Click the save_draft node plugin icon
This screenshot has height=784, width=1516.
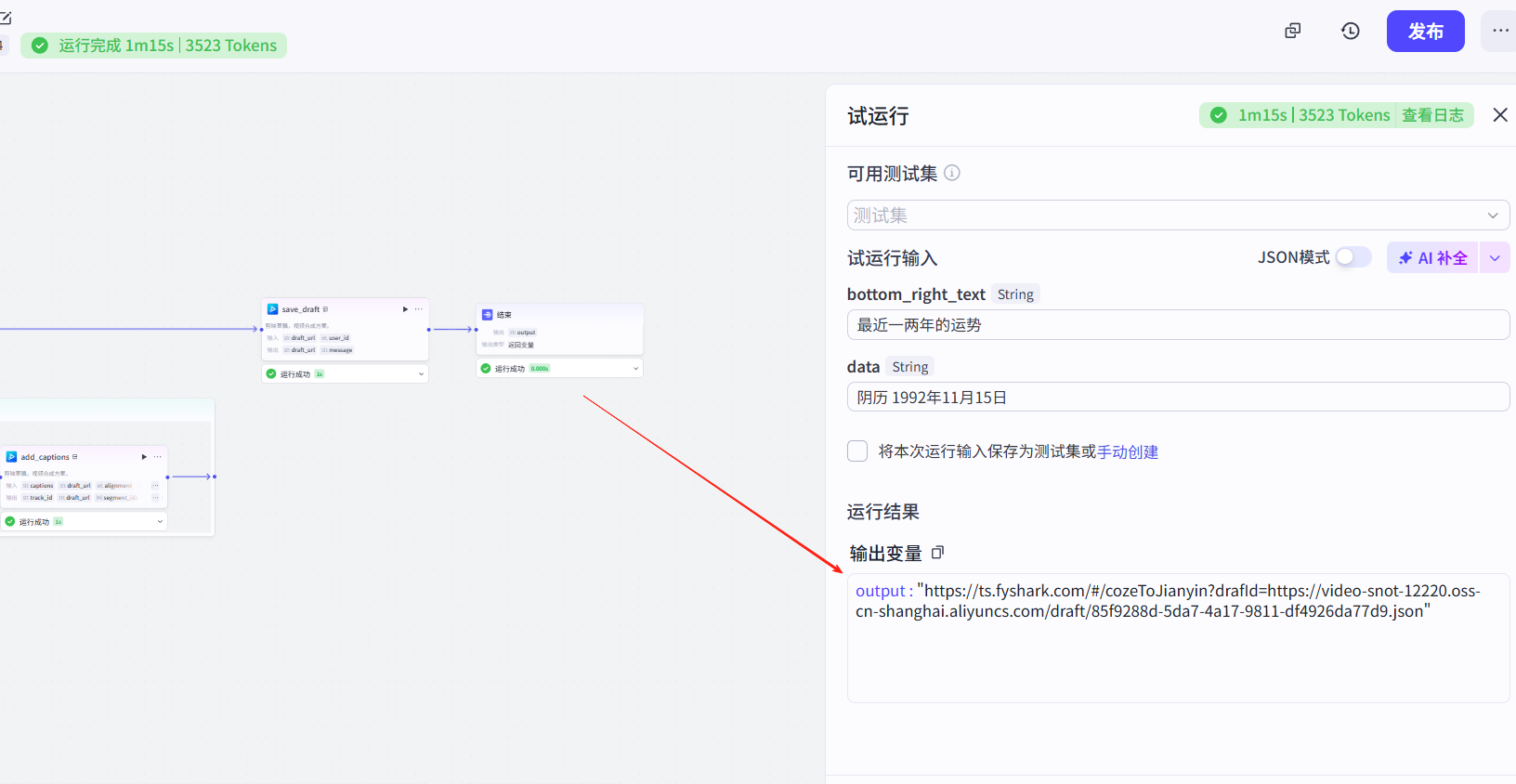coord(272,309)
